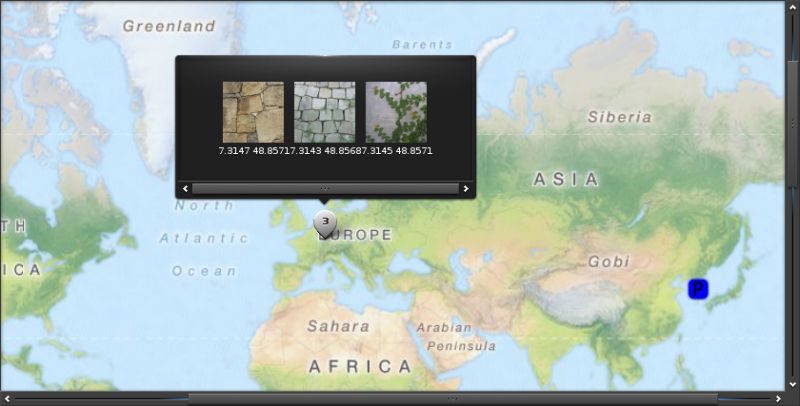Click the map vertical scrollbar thumb

[793, 123]
